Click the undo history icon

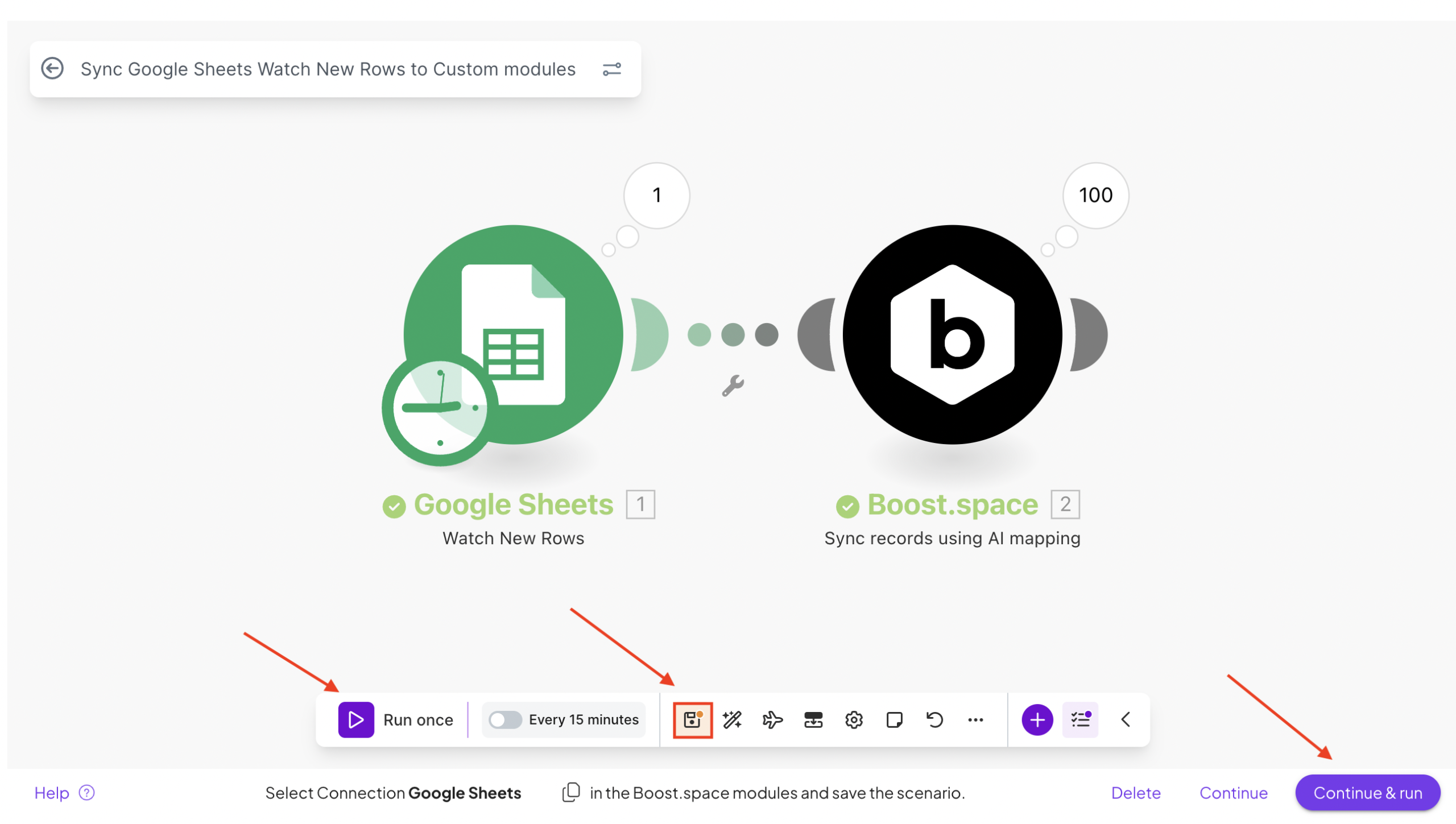(934, 720)
